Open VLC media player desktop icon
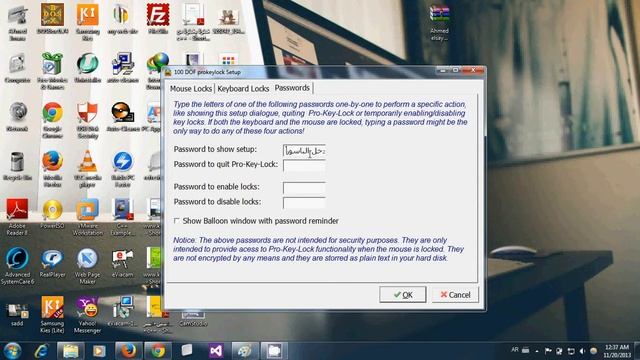640x360 pixels. click(87, 169)
